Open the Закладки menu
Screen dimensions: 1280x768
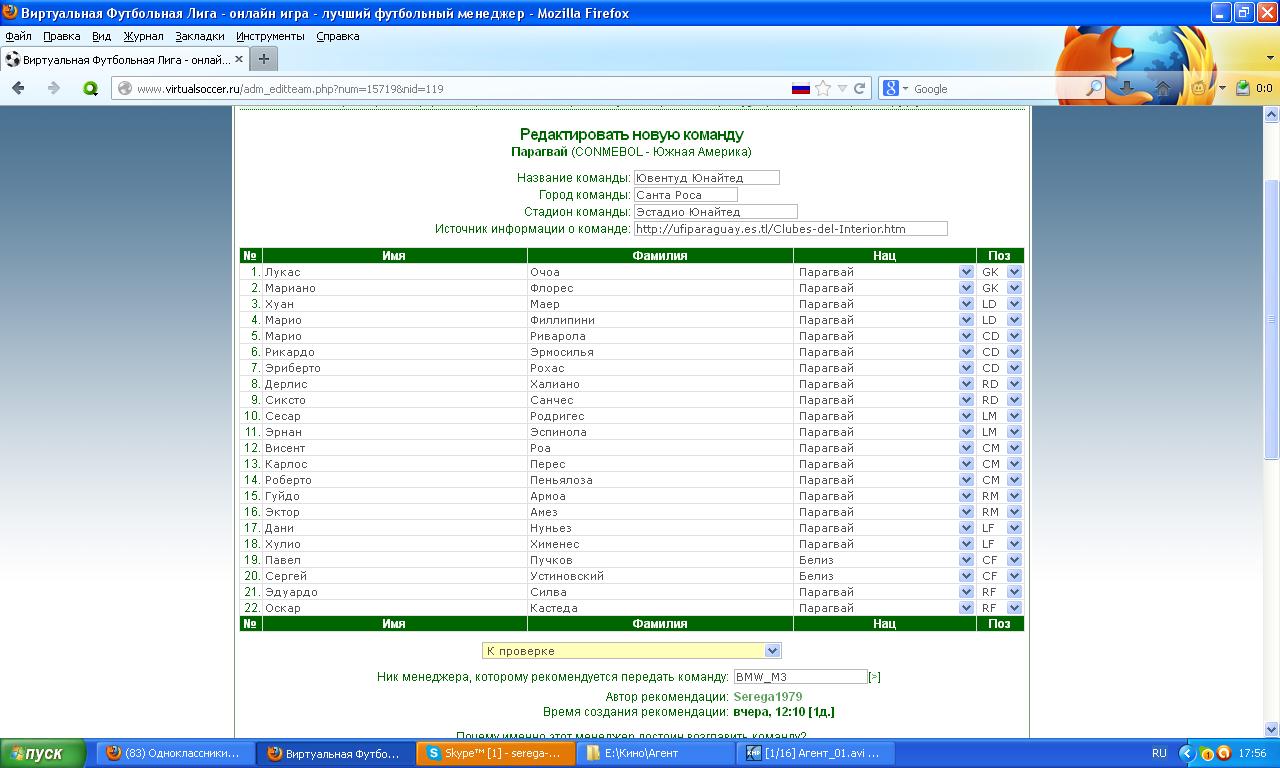click(x=199, y=36)
